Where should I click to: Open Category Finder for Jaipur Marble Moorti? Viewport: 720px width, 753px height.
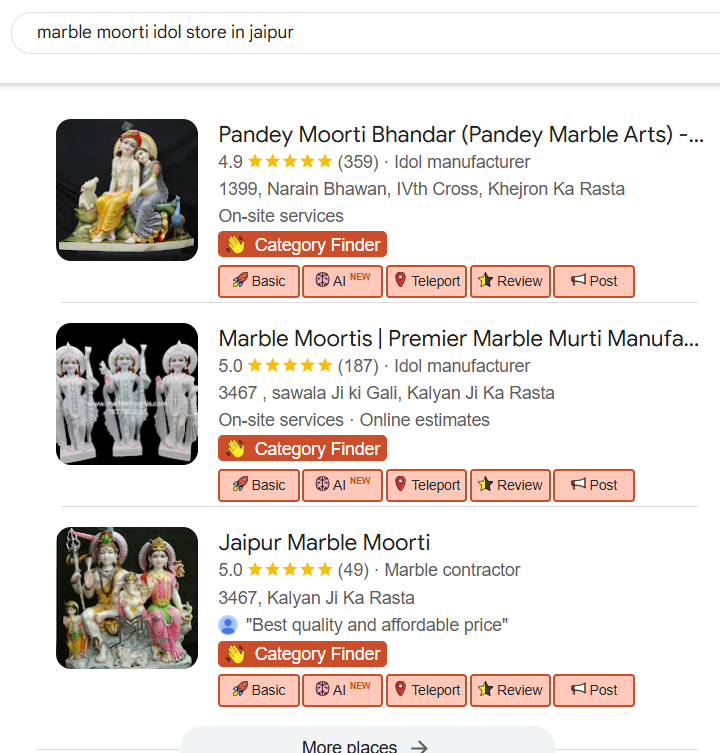coord(302,654)
